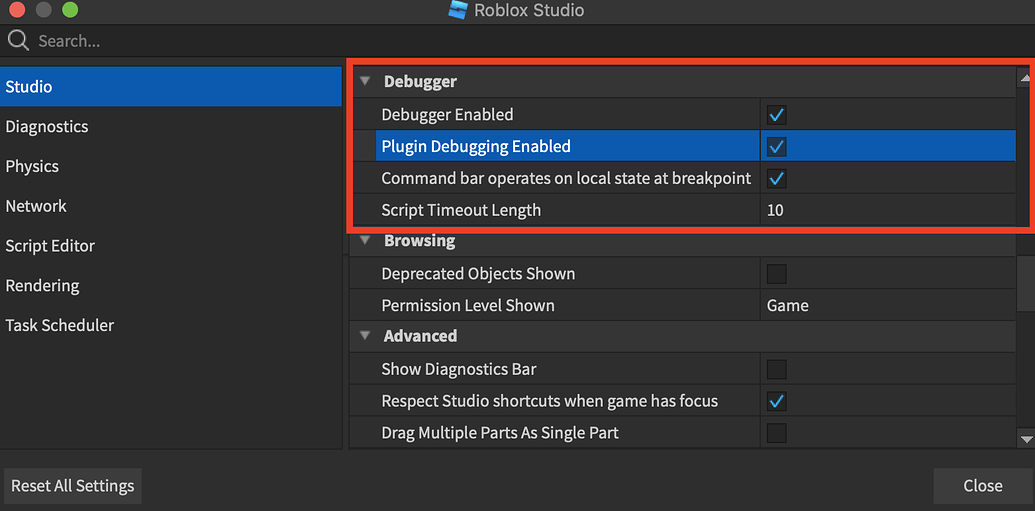Image resolution: width=1035 pixels, height=511 pixels.
Task: Click the green window zoom button
Action: (69, 9)
